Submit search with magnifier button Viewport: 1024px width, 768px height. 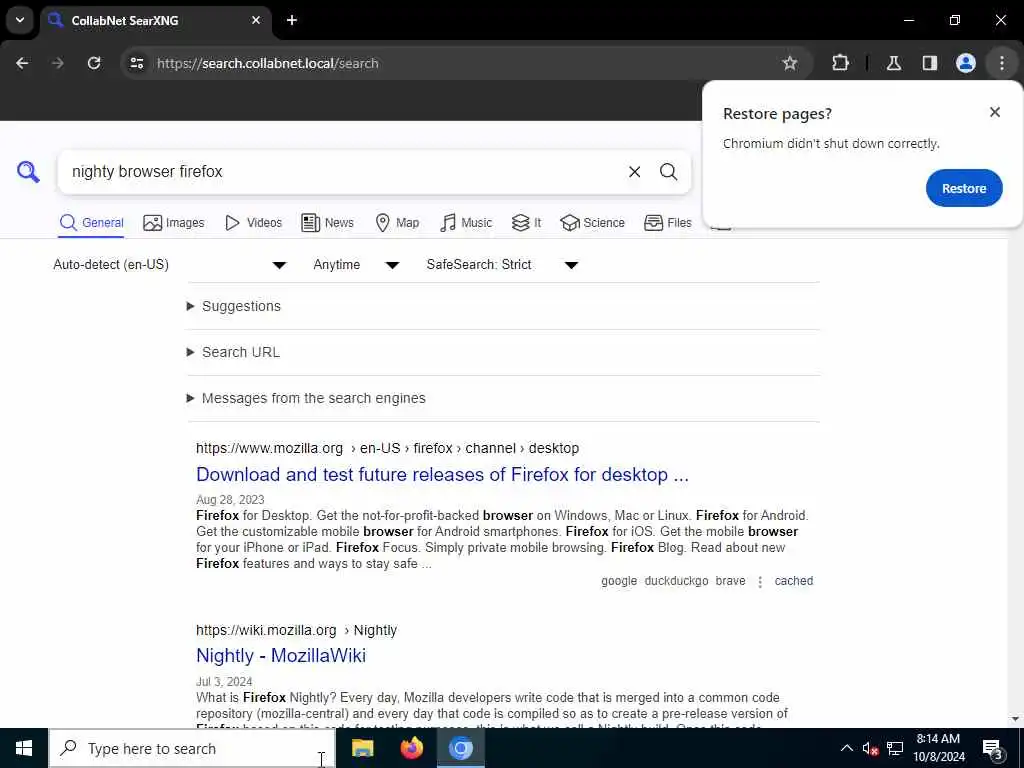[668, 172]
